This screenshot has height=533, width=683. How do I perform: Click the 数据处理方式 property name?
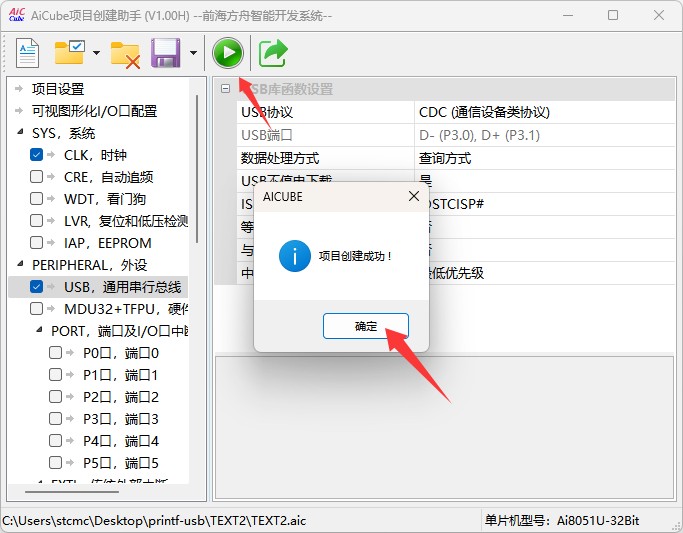coord(280,158)
